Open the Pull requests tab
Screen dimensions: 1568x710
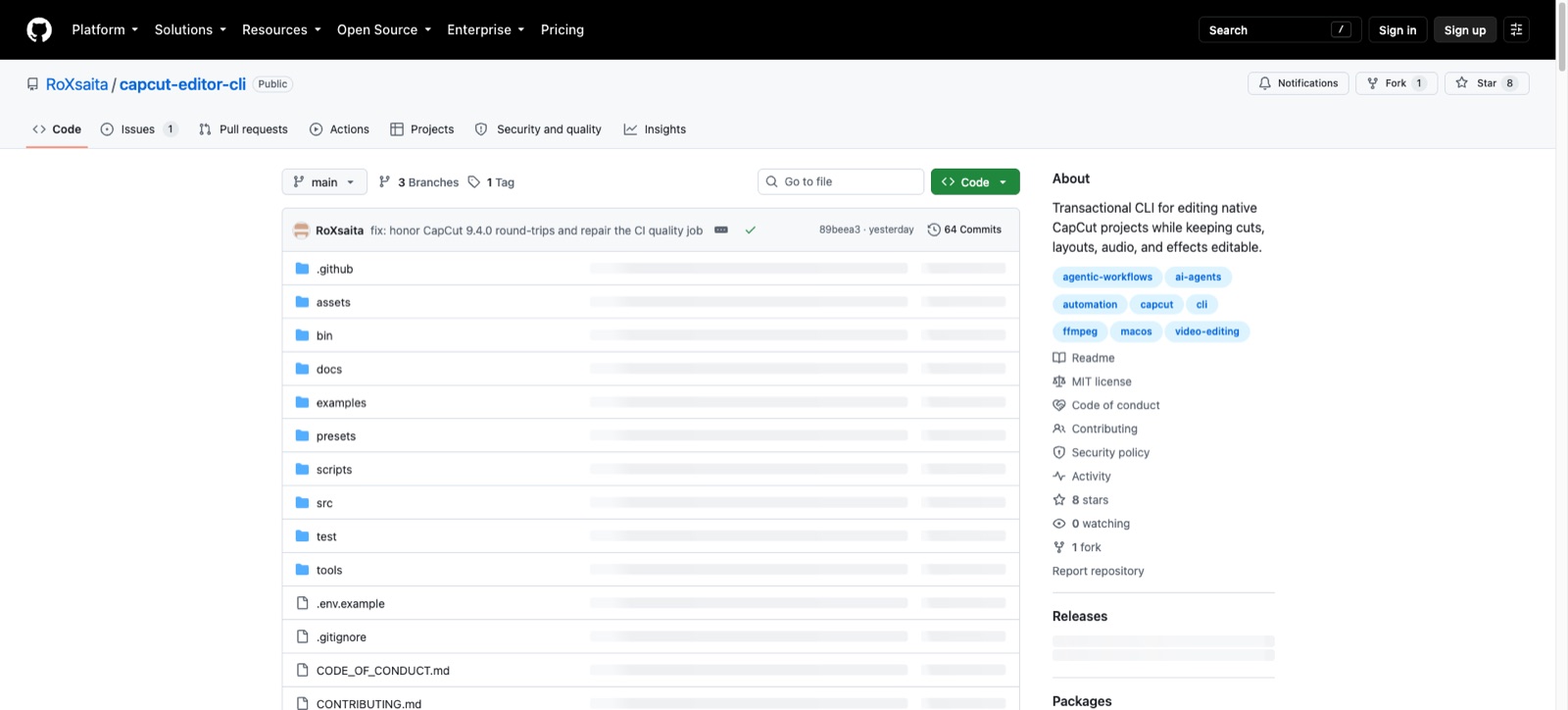(x=243, y=129)
